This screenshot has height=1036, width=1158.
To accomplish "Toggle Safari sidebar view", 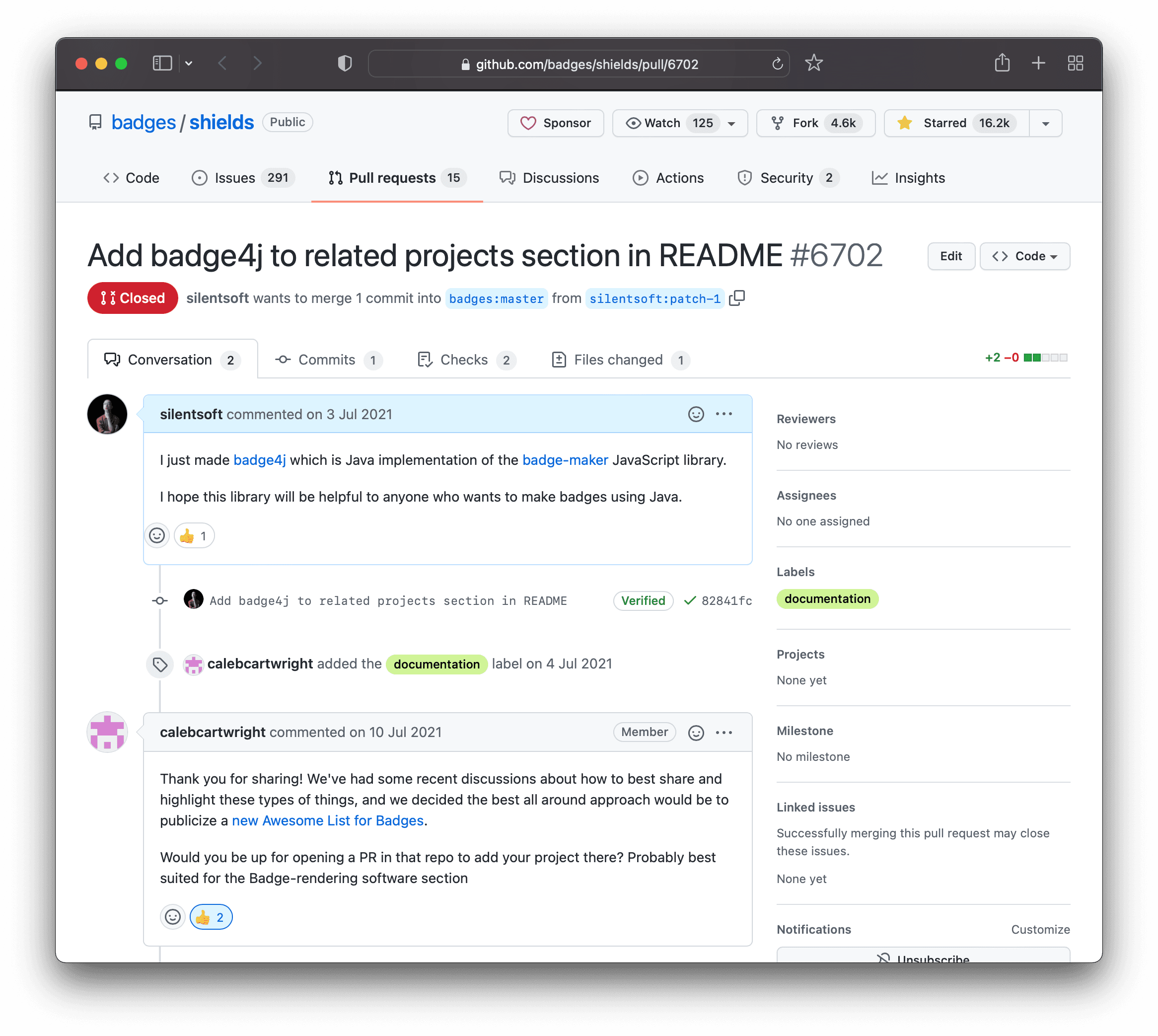I will (162, 63).
